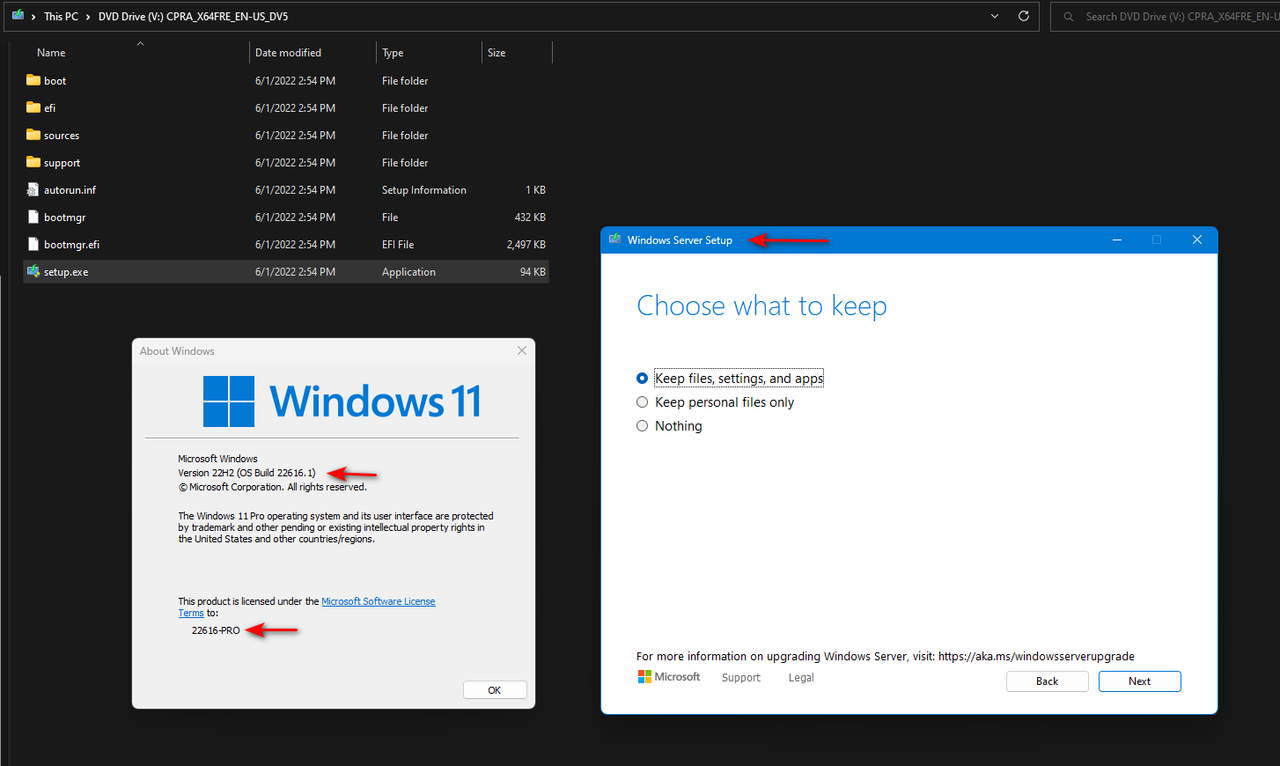Expand breadcrumb chevron before This PC
1280x766 pixels.
33,17
